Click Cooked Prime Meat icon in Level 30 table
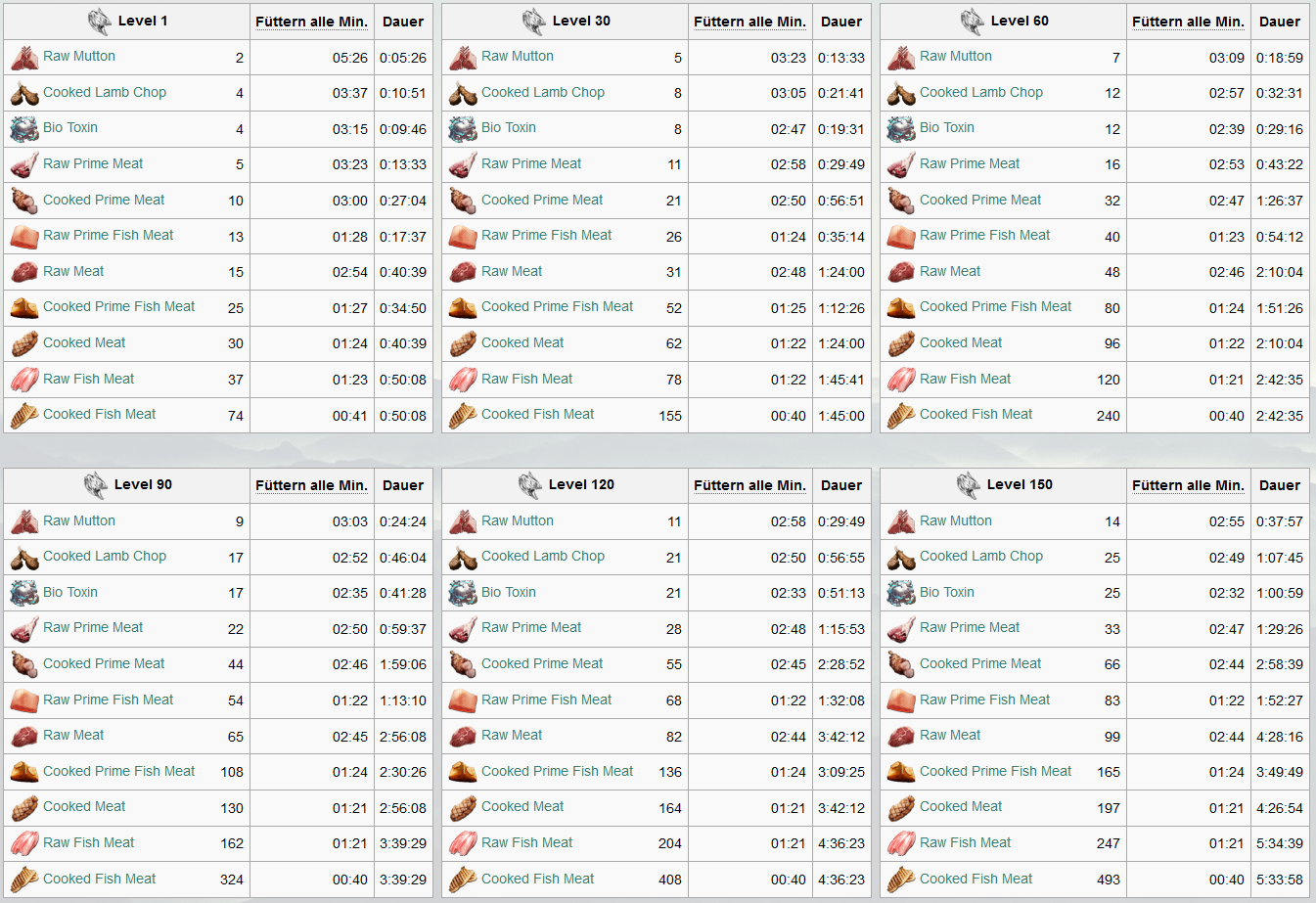This screenshot has height=903, width=1316. click(463, 201)
